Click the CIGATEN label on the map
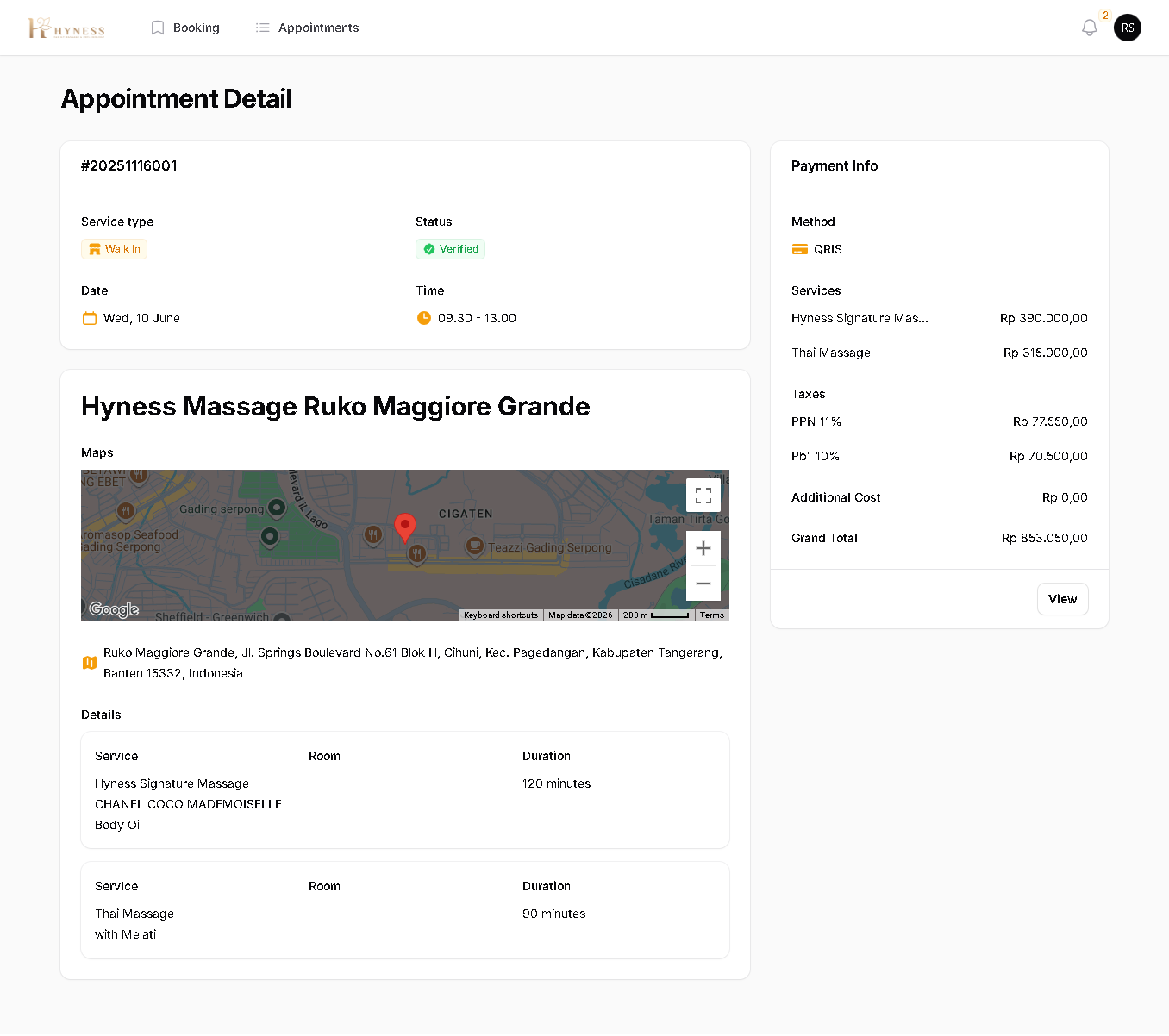The height and width of the screenshot is (1036, 1169). [x=466, y=514]
